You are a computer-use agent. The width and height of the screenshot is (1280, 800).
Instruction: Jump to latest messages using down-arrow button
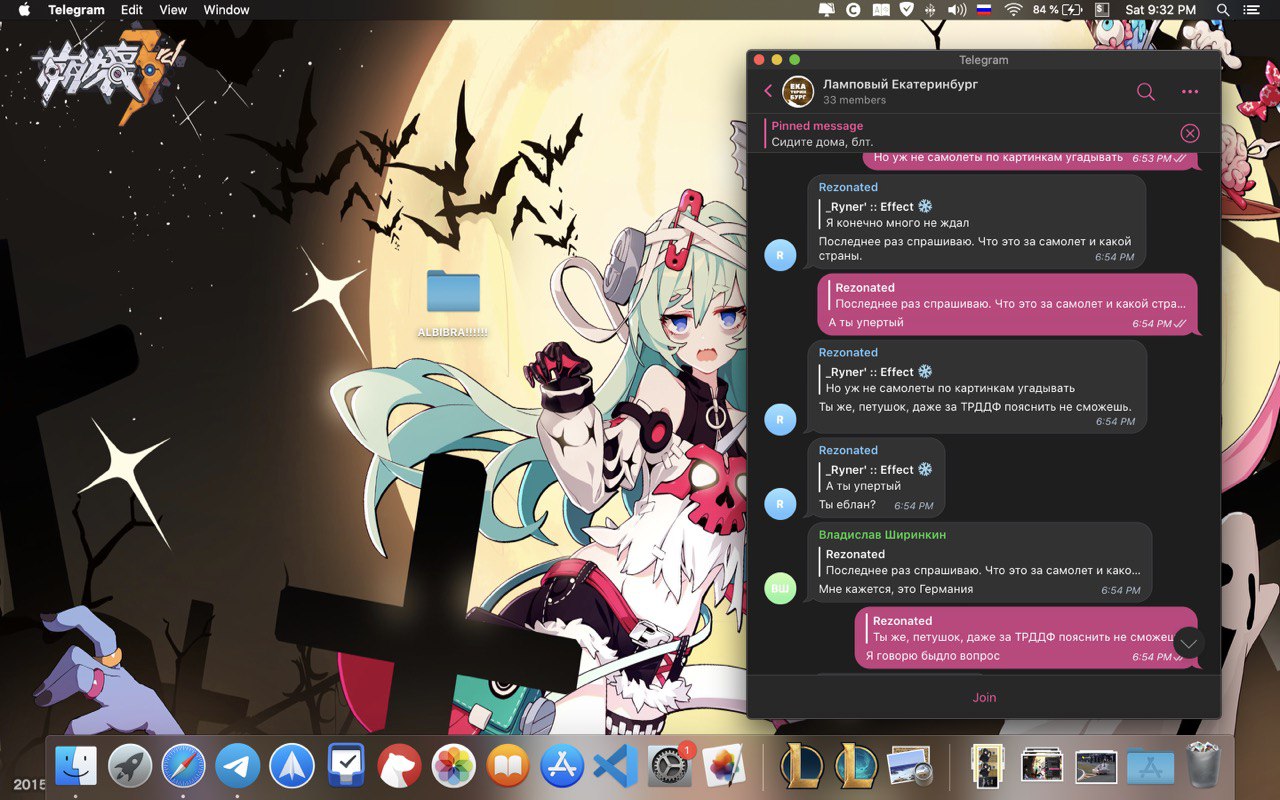1189,642
